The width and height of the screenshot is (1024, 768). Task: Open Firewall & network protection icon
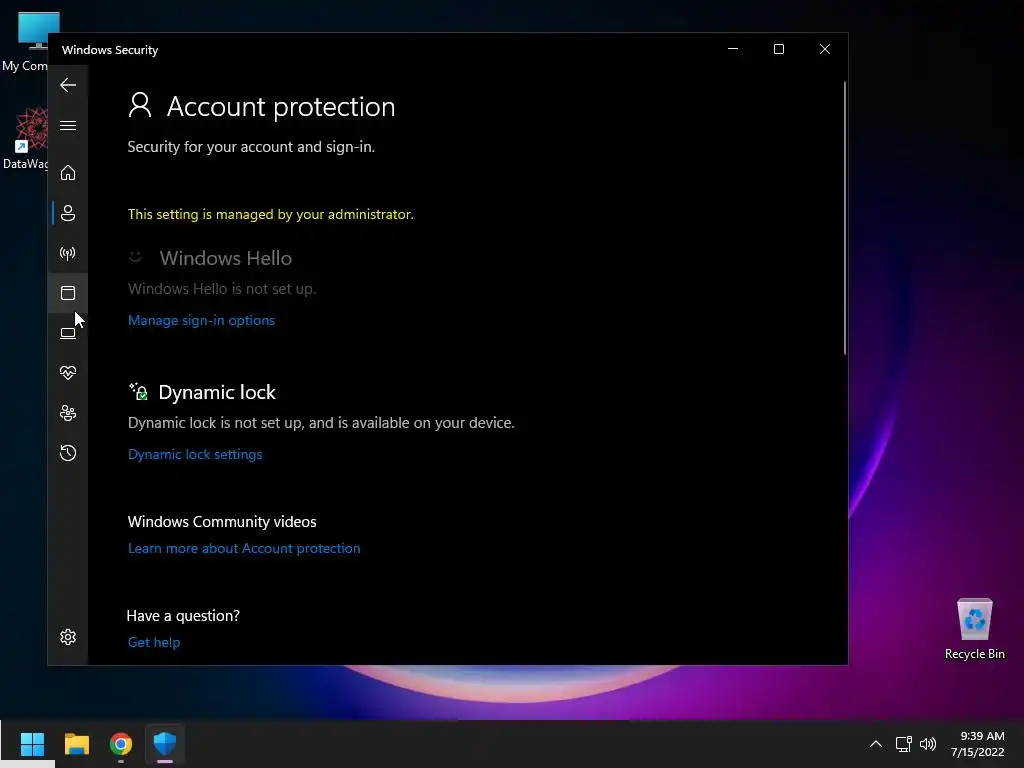(x=68, y=253)
